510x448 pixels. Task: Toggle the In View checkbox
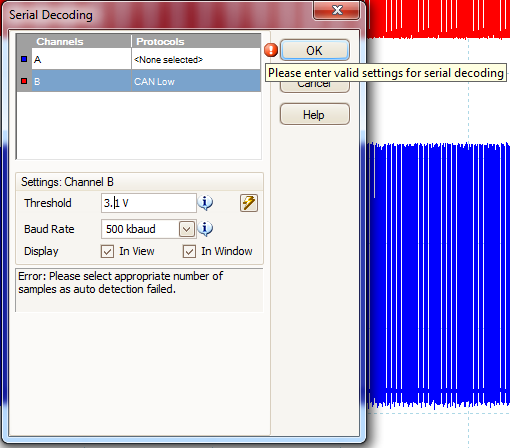pos(107,251)
